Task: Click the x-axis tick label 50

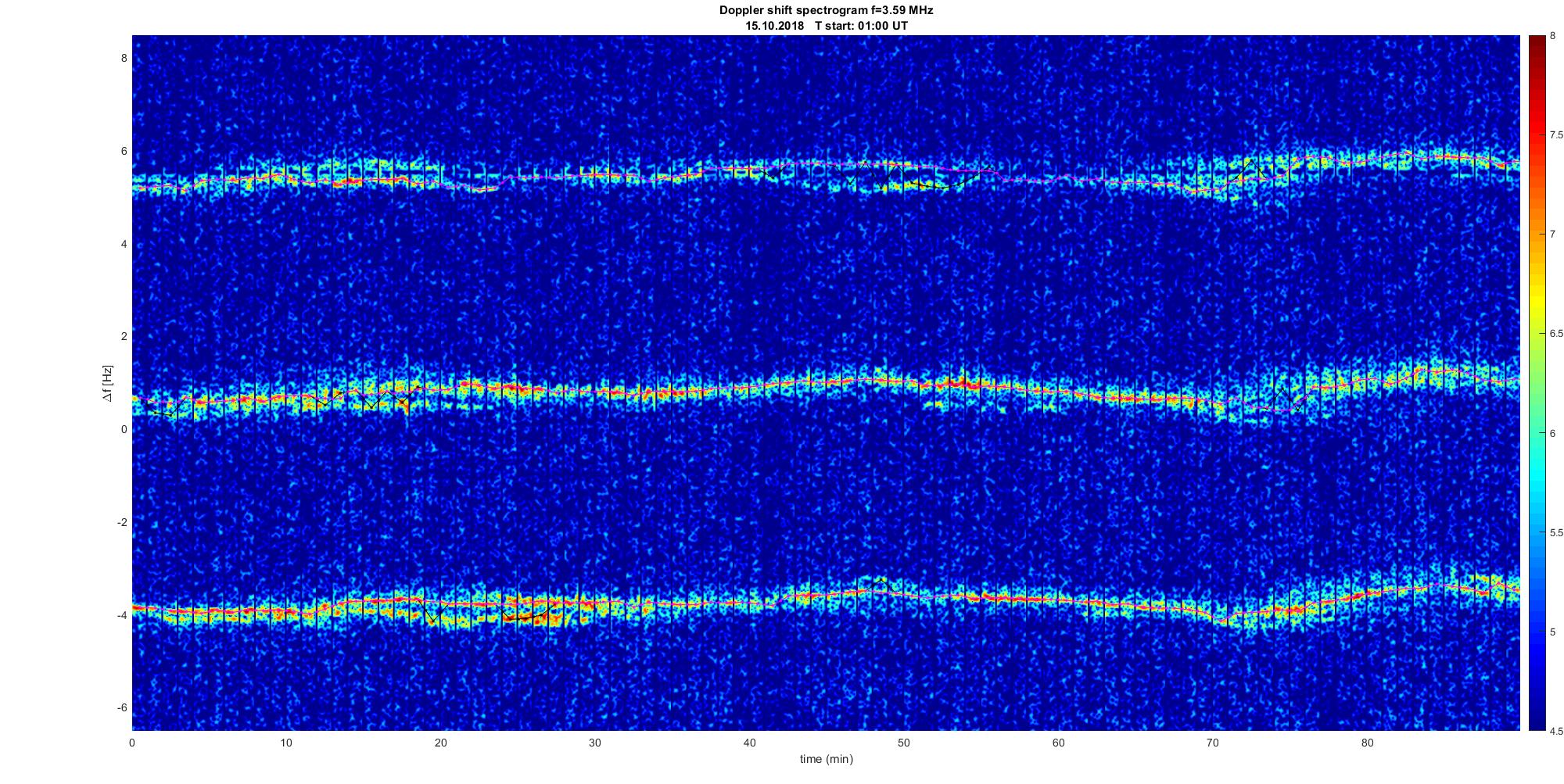Action: pos(903,743)
